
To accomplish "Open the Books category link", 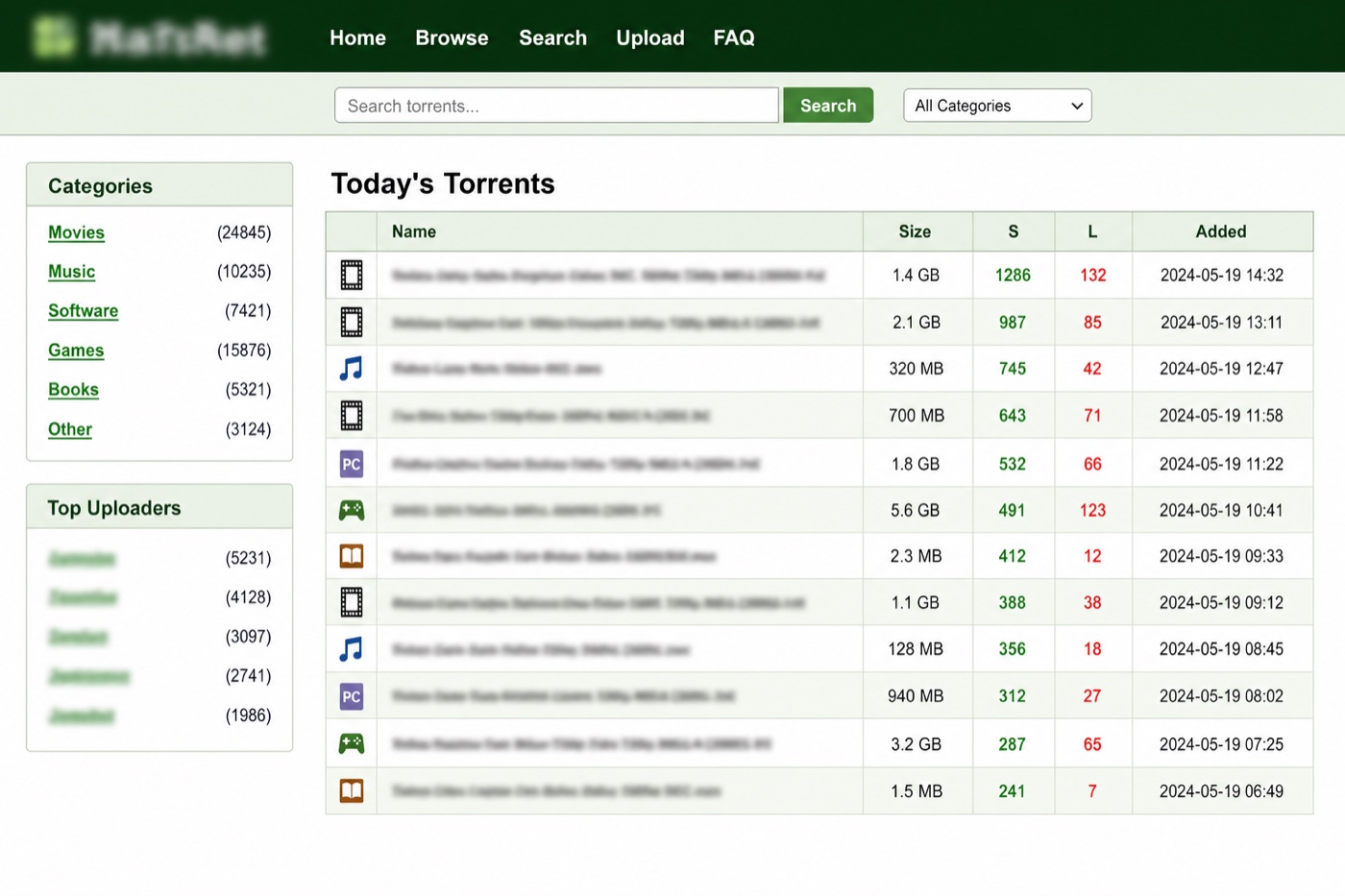I will pos(73,390).
